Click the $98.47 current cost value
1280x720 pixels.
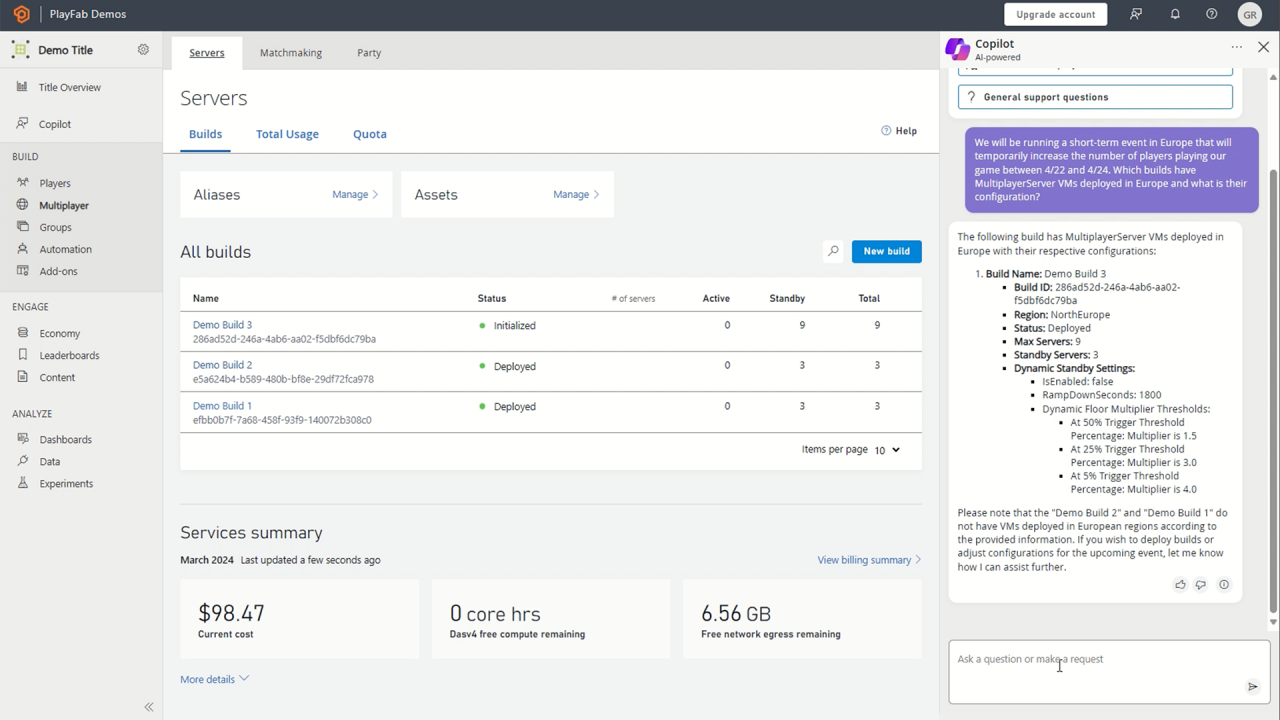(231, 613)
